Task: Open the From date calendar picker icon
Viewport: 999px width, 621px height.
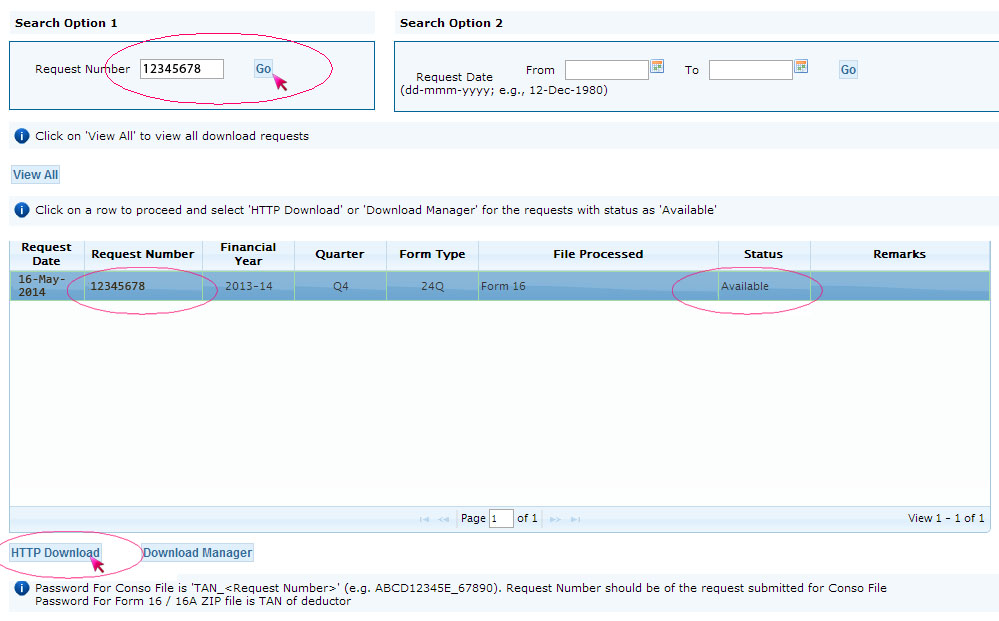Action: (x=657, y=66)
